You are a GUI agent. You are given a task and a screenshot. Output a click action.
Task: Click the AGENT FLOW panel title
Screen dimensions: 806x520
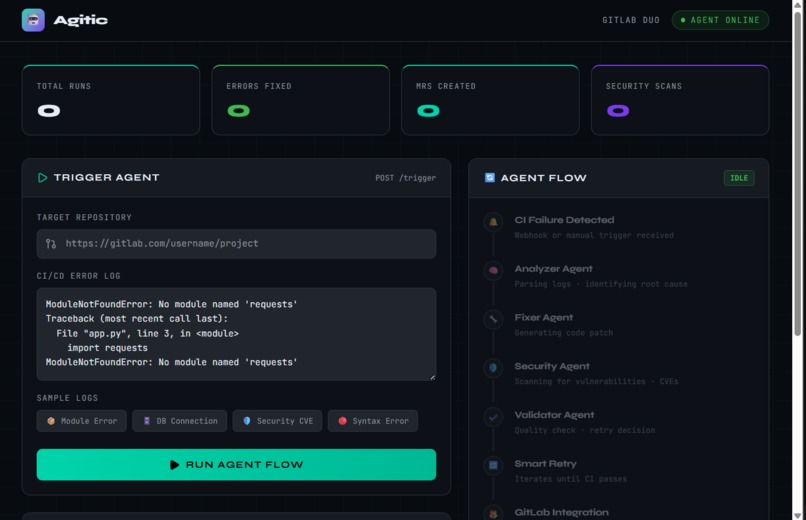[x=543, y=178]
